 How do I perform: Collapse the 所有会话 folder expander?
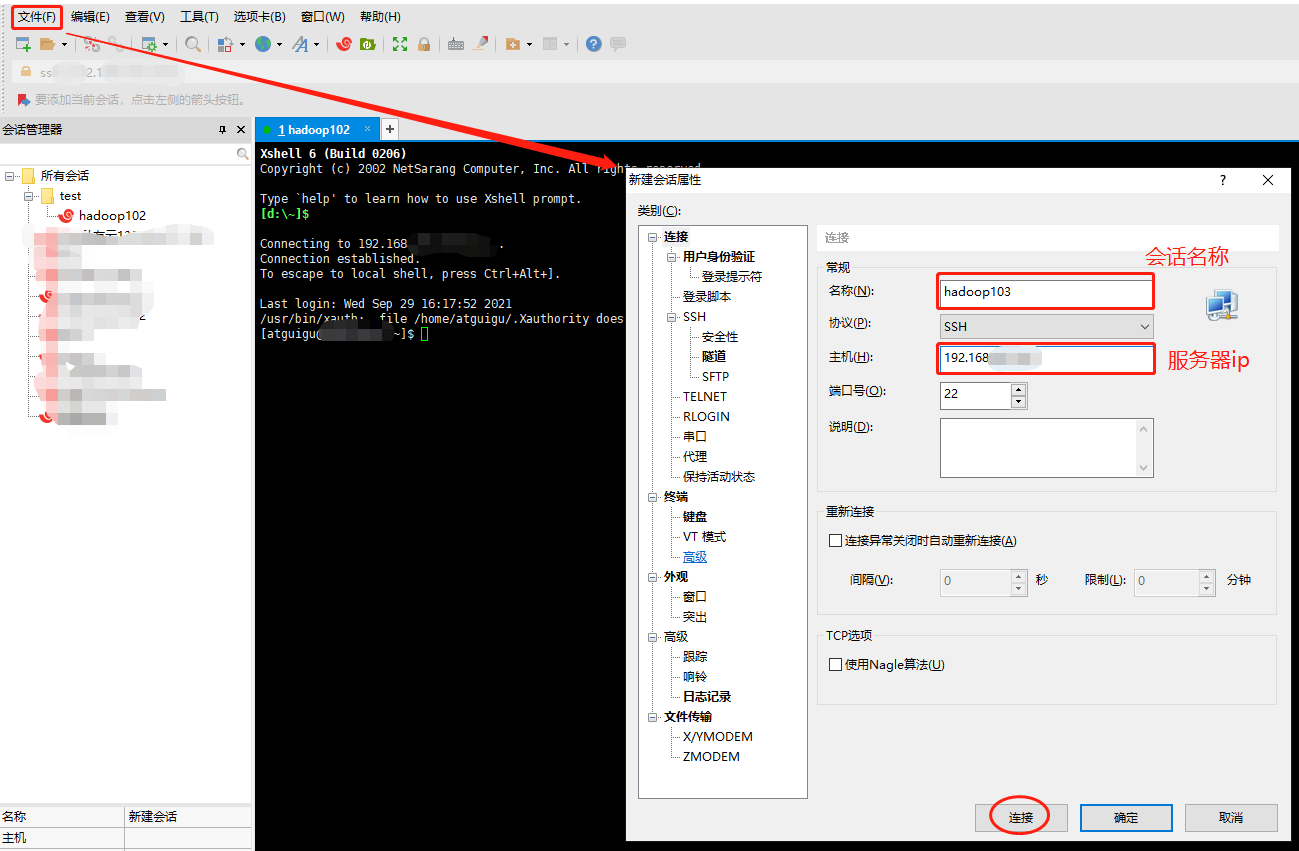[10, 176]
